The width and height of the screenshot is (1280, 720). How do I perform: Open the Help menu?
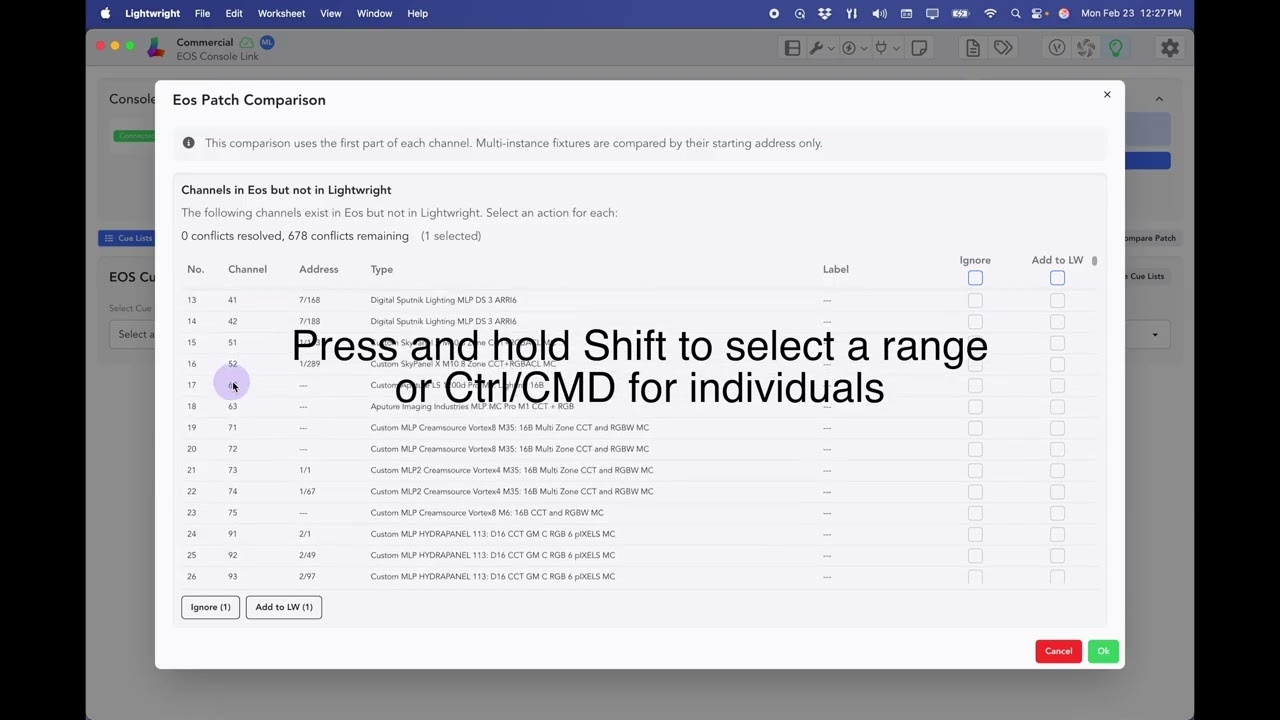pos(417,13)
